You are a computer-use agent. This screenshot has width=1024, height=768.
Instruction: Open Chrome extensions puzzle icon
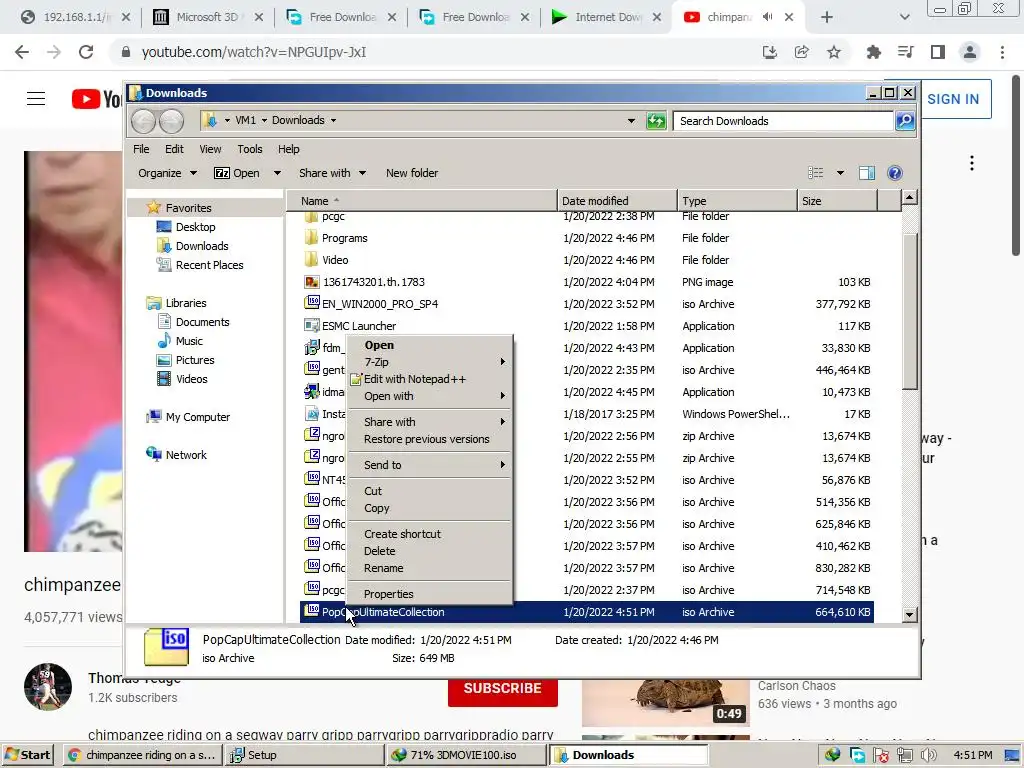coord(873,52)
